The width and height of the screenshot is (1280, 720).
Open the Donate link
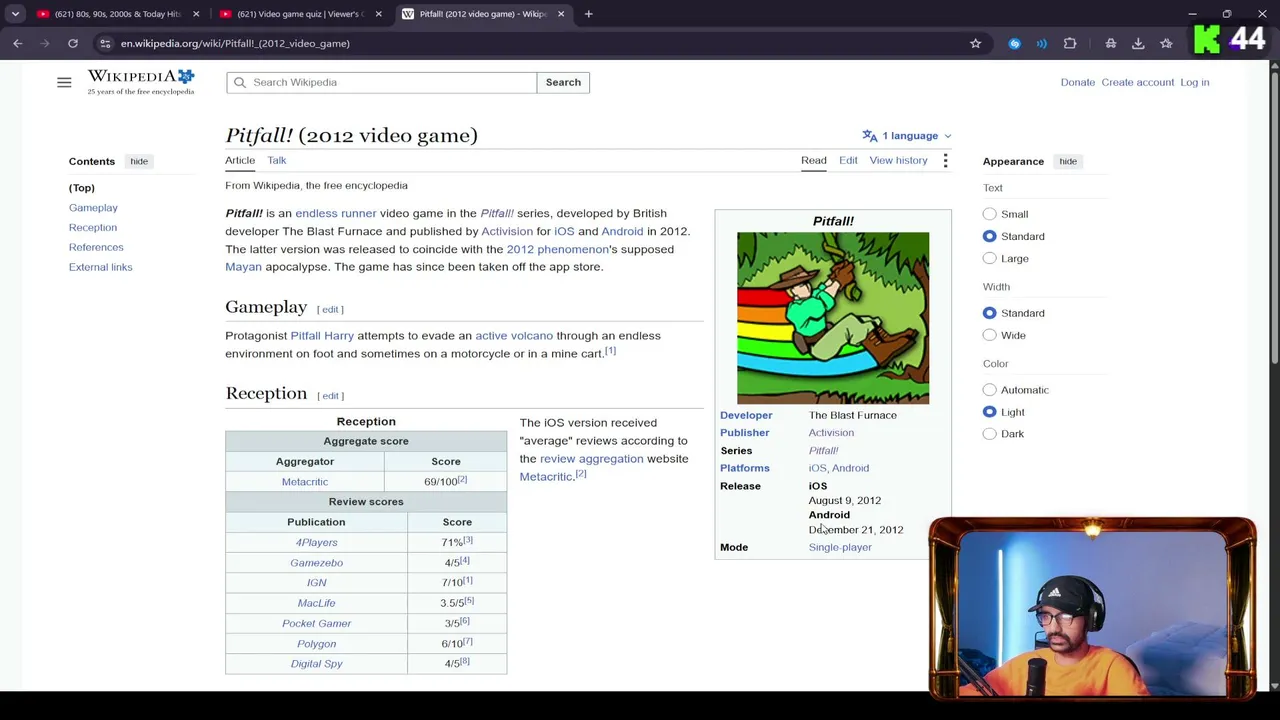(1077, 82)
